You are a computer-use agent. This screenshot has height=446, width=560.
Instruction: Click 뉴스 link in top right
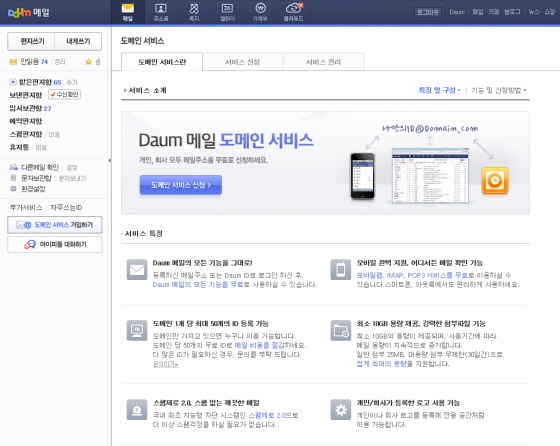(x=534, y=12)
